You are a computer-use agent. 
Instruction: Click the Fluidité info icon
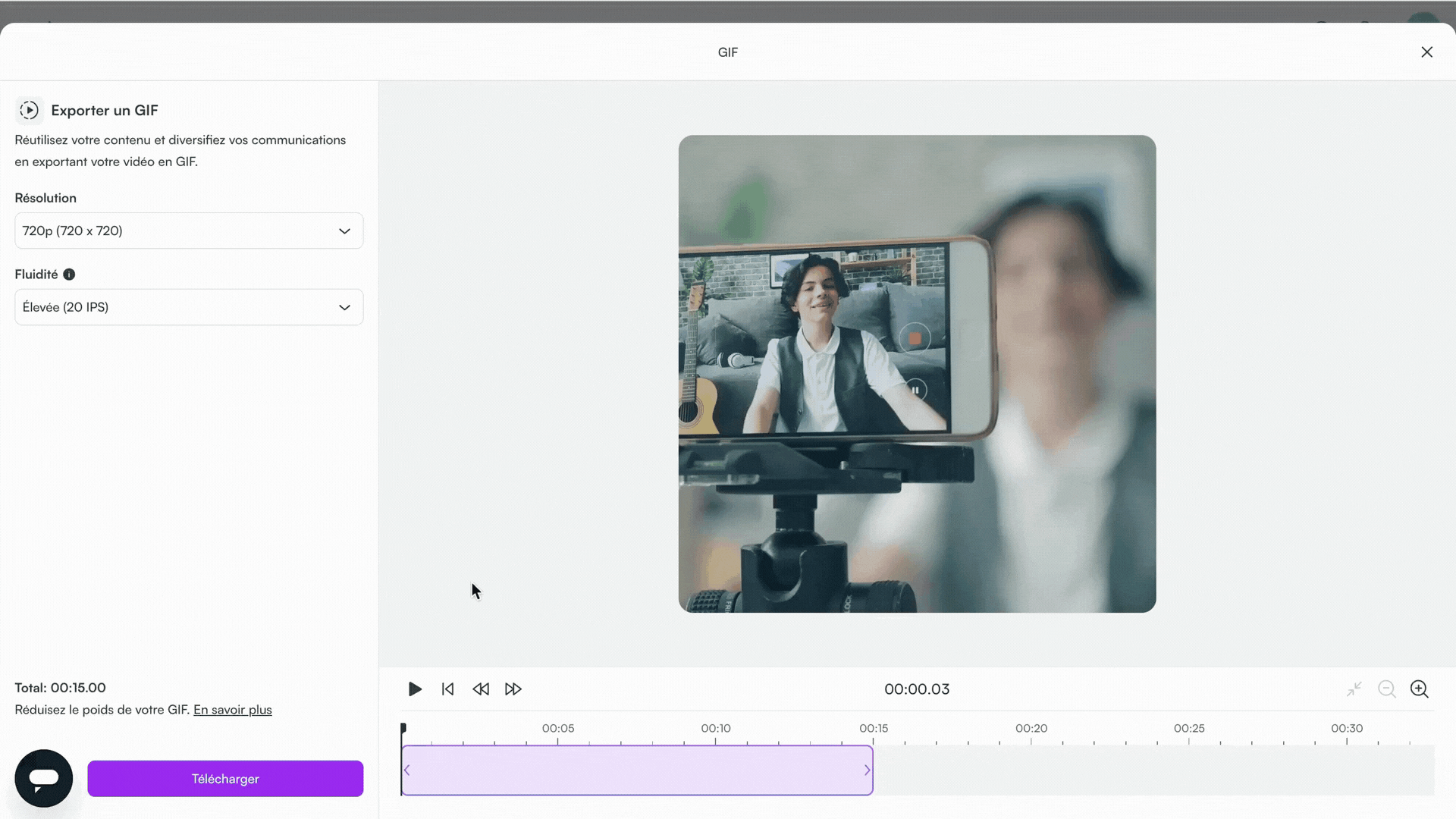[69, 275]
